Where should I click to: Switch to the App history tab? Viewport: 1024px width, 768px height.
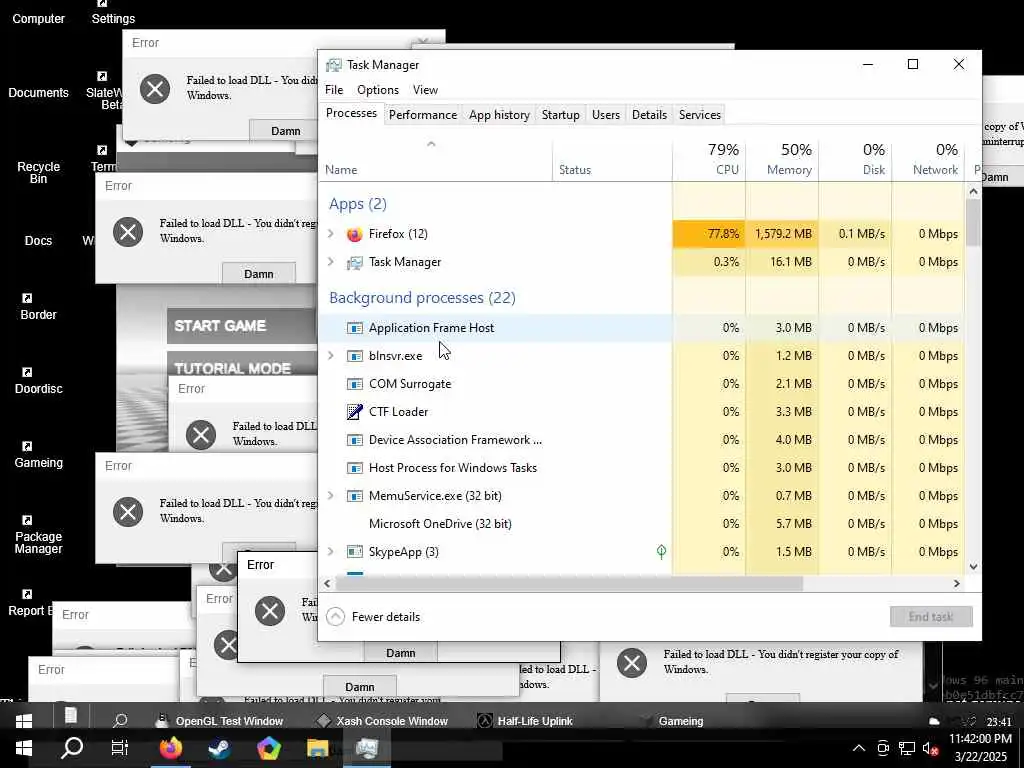pyautogui.click(x=499, y=115)
